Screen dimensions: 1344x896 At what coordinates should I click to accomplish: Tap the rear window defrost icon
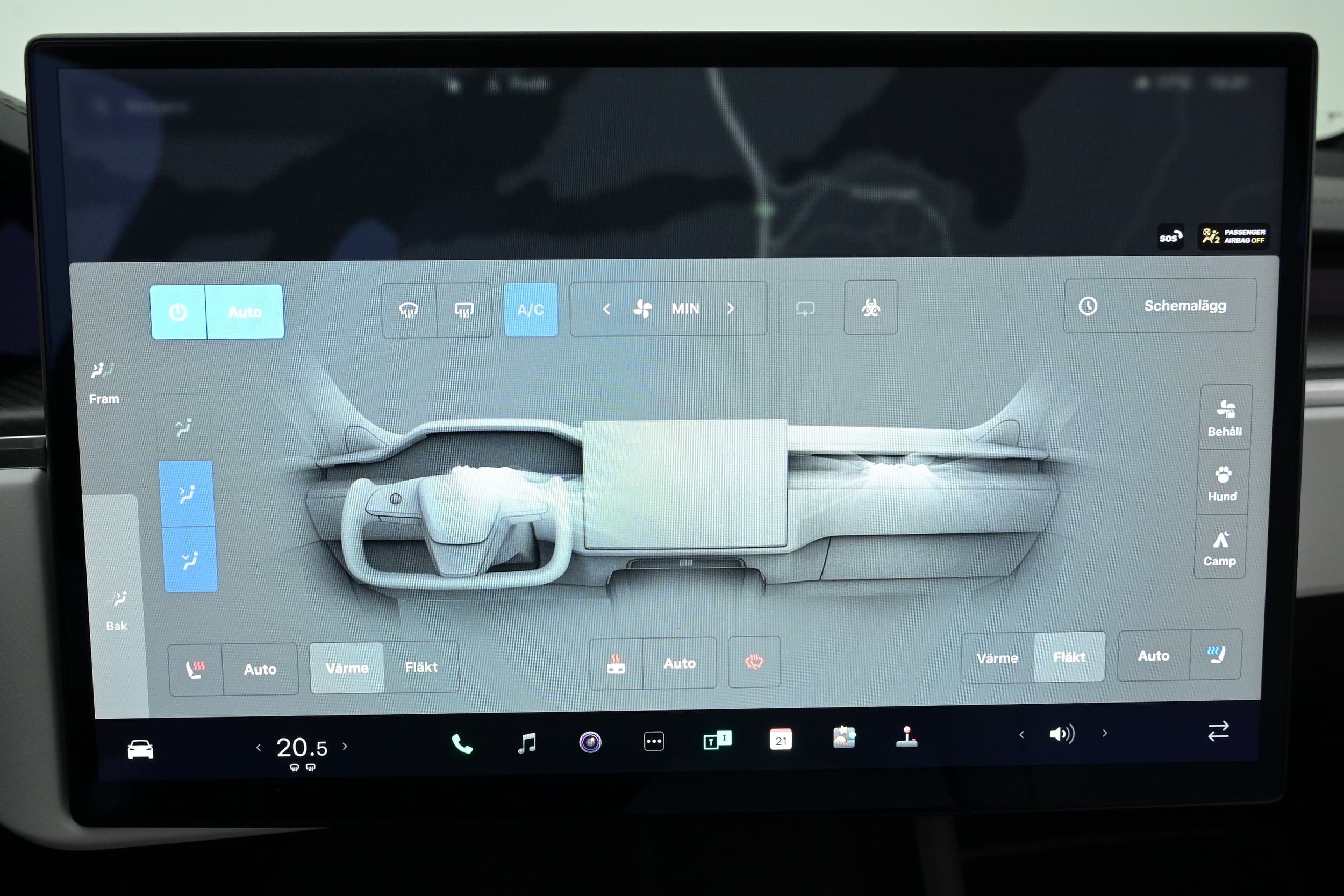point(463,310)
